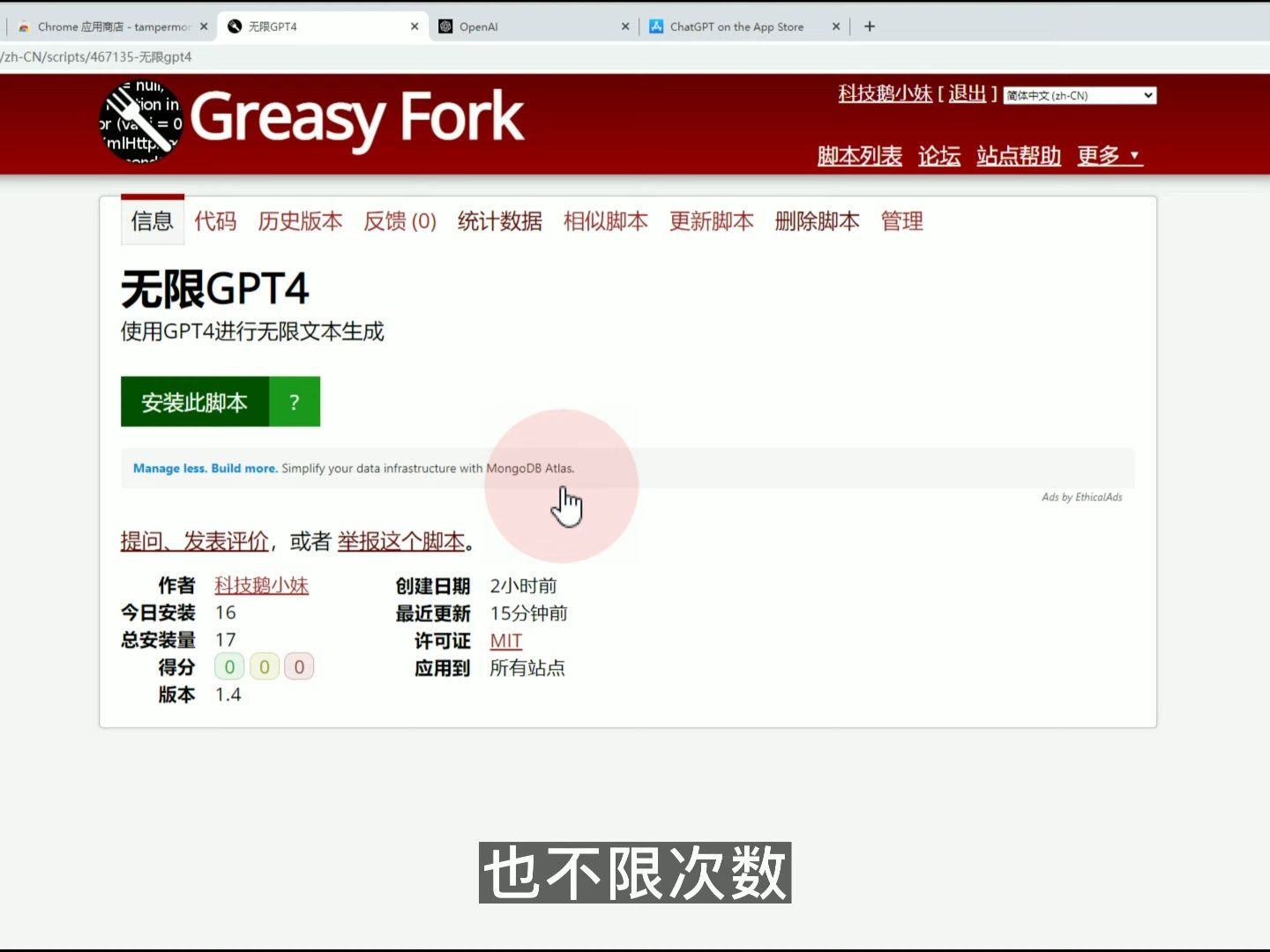Click the Greasy Fork site title text
Screen dimensions: 1270x952
(x=357, y=118)
